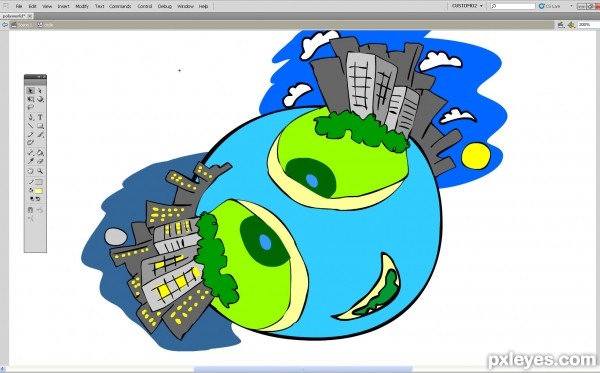Click the horizontal scrollbar thumb
Screen dimensions: 600x373
pos(303,369)
